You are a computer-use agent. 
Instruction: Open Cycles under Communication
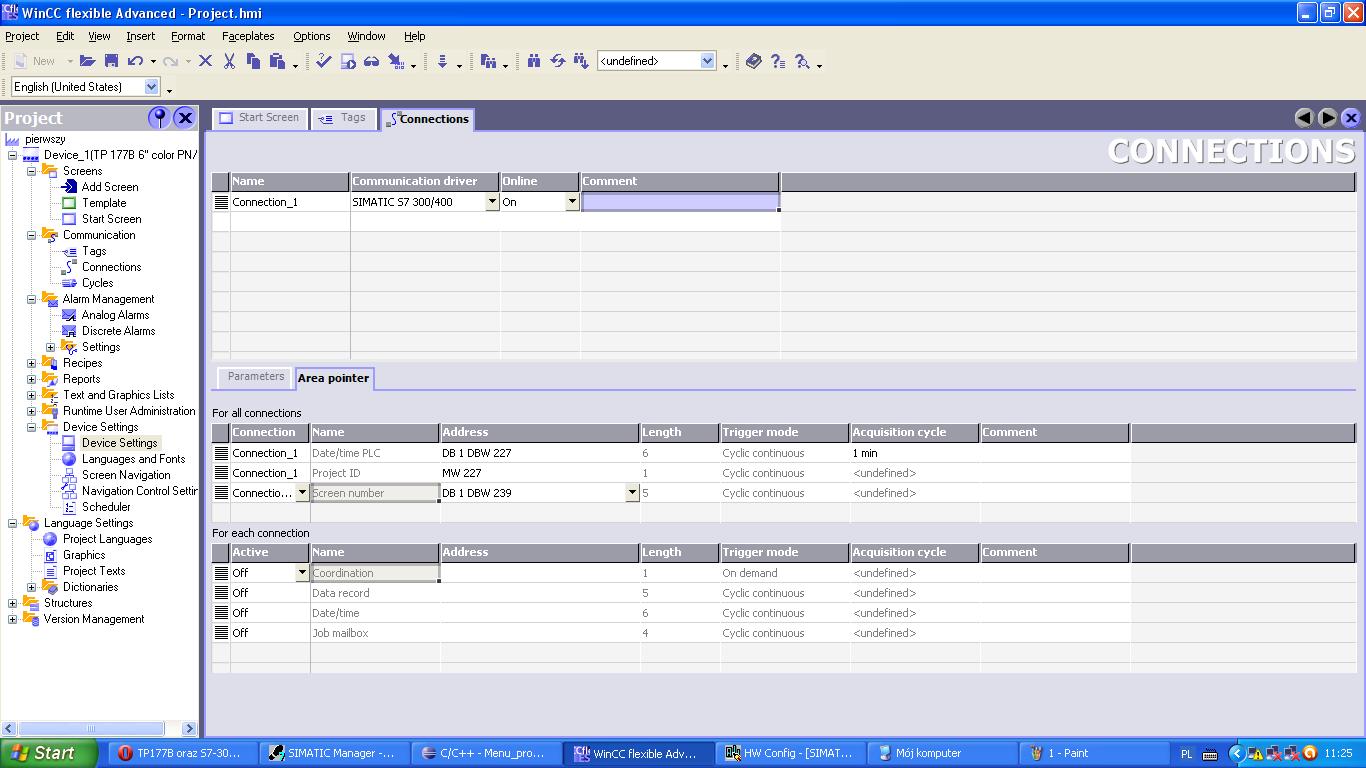(97, 283)
